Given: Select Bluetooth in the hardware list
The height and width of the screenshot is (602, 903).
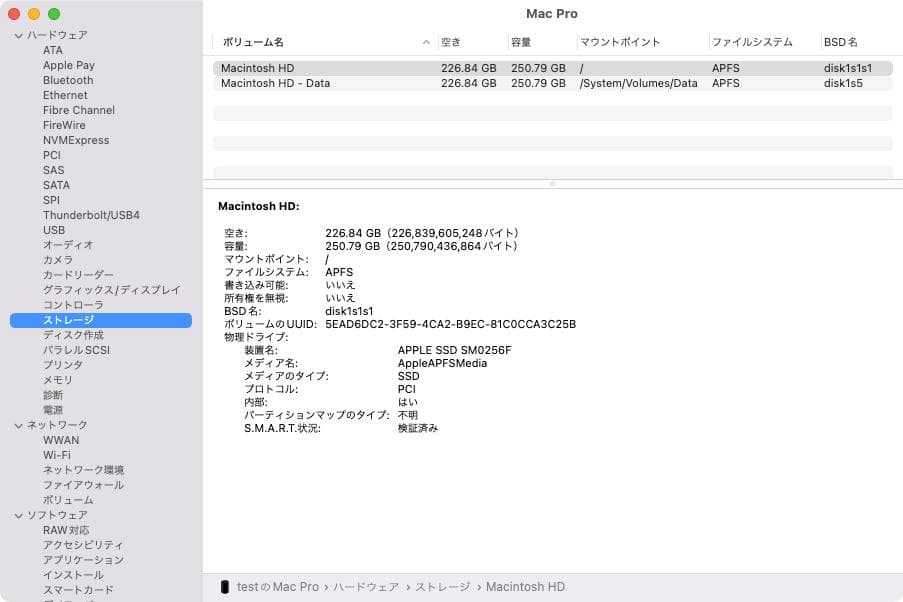Looking at the screenshot, I should [x=67, y=80].
